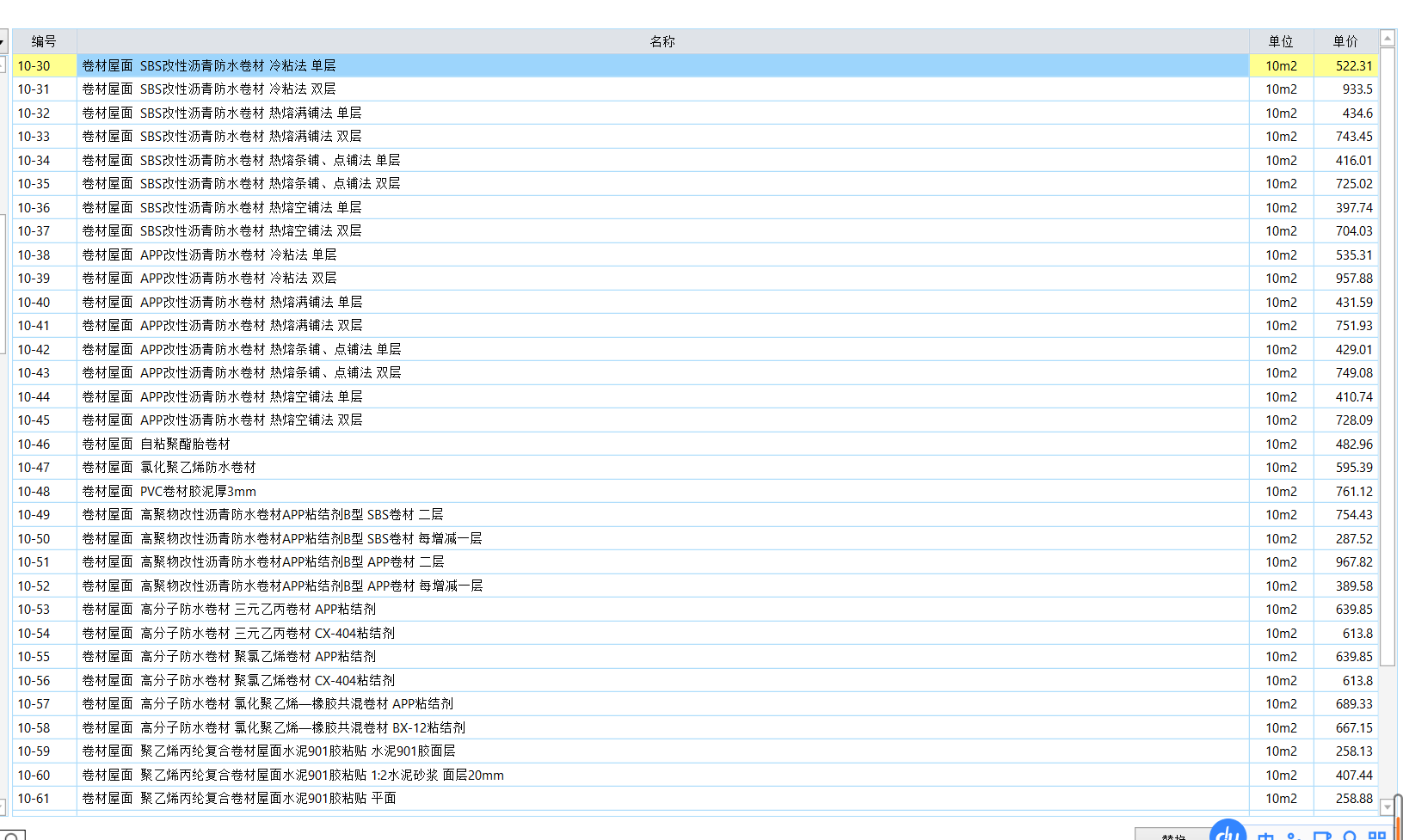The image size is (1403, 840).
Task: Select code cell 10-55
Action: point(45,657)
